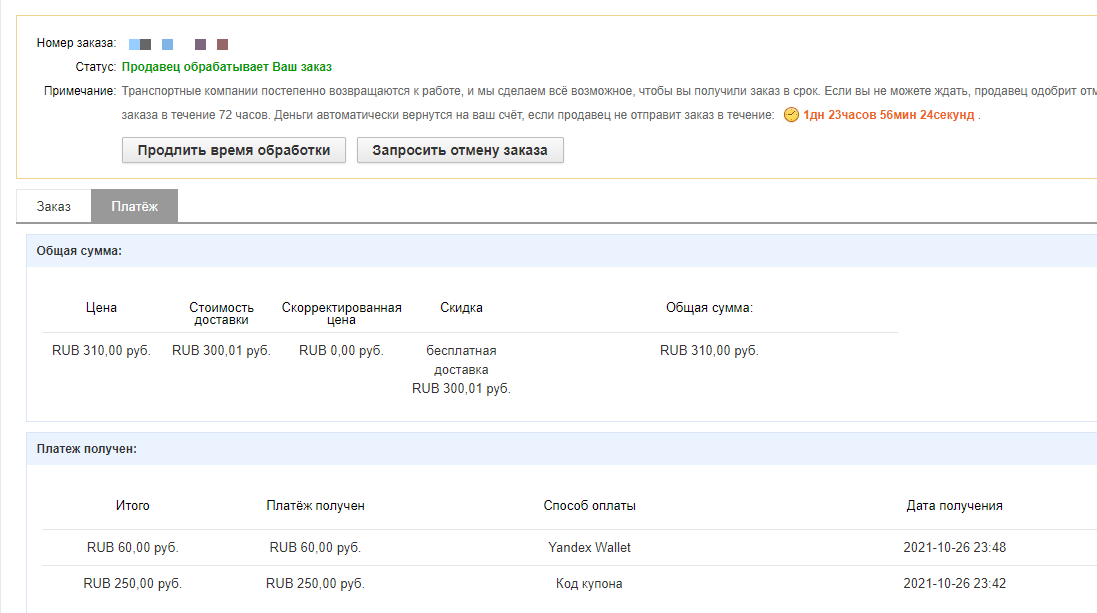This screenshot has width=1097, height=613.
Task: Click the Цена column header
Action: point(101,307)
